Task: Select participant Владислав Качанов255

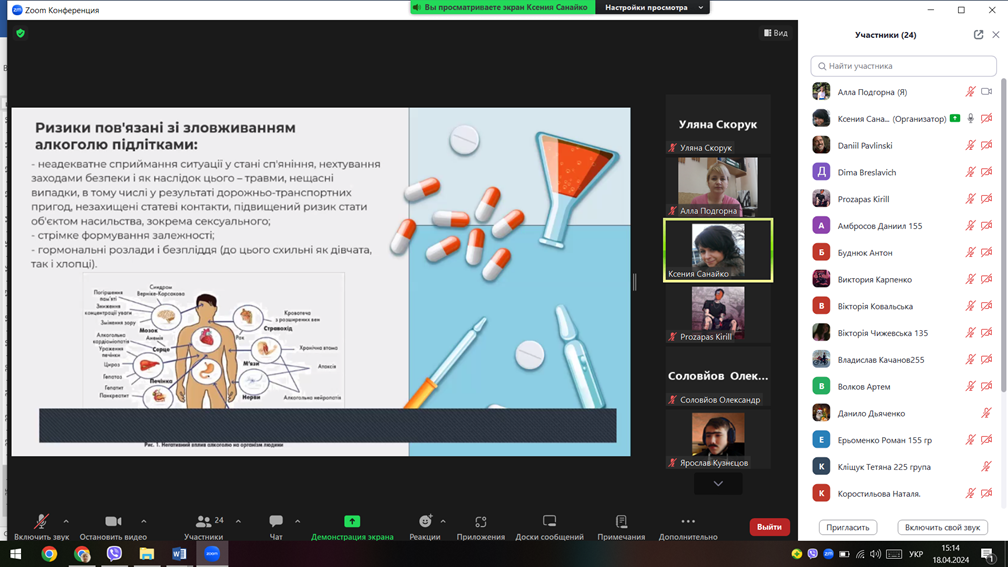Action: [x=903, y=360]
